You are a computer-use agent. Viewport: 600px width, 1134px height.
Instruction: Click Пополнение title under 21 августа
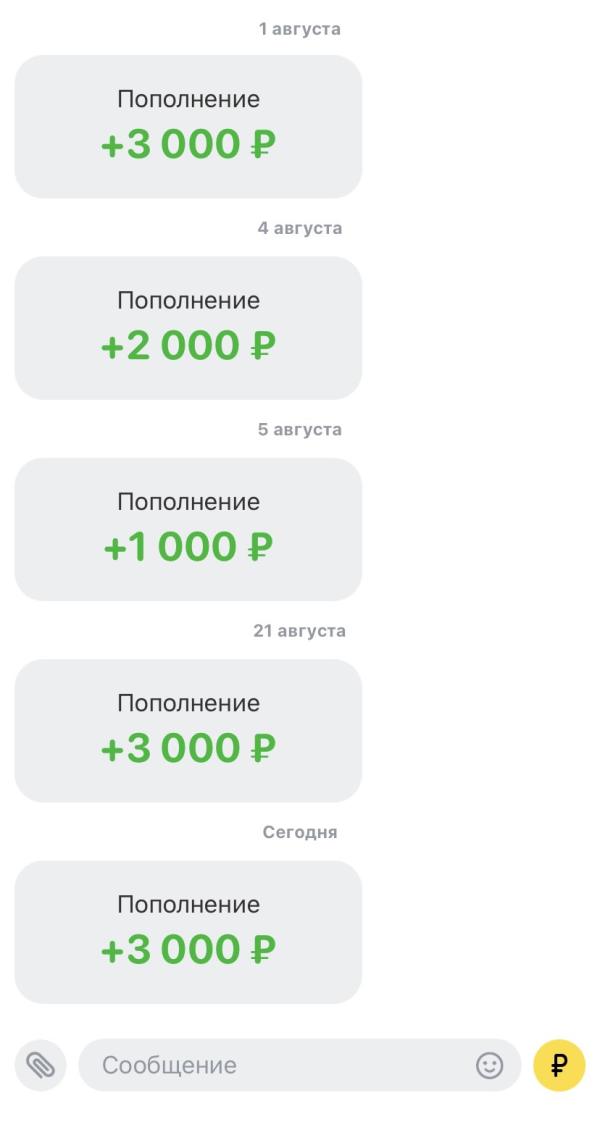click(x=188, y=703)
